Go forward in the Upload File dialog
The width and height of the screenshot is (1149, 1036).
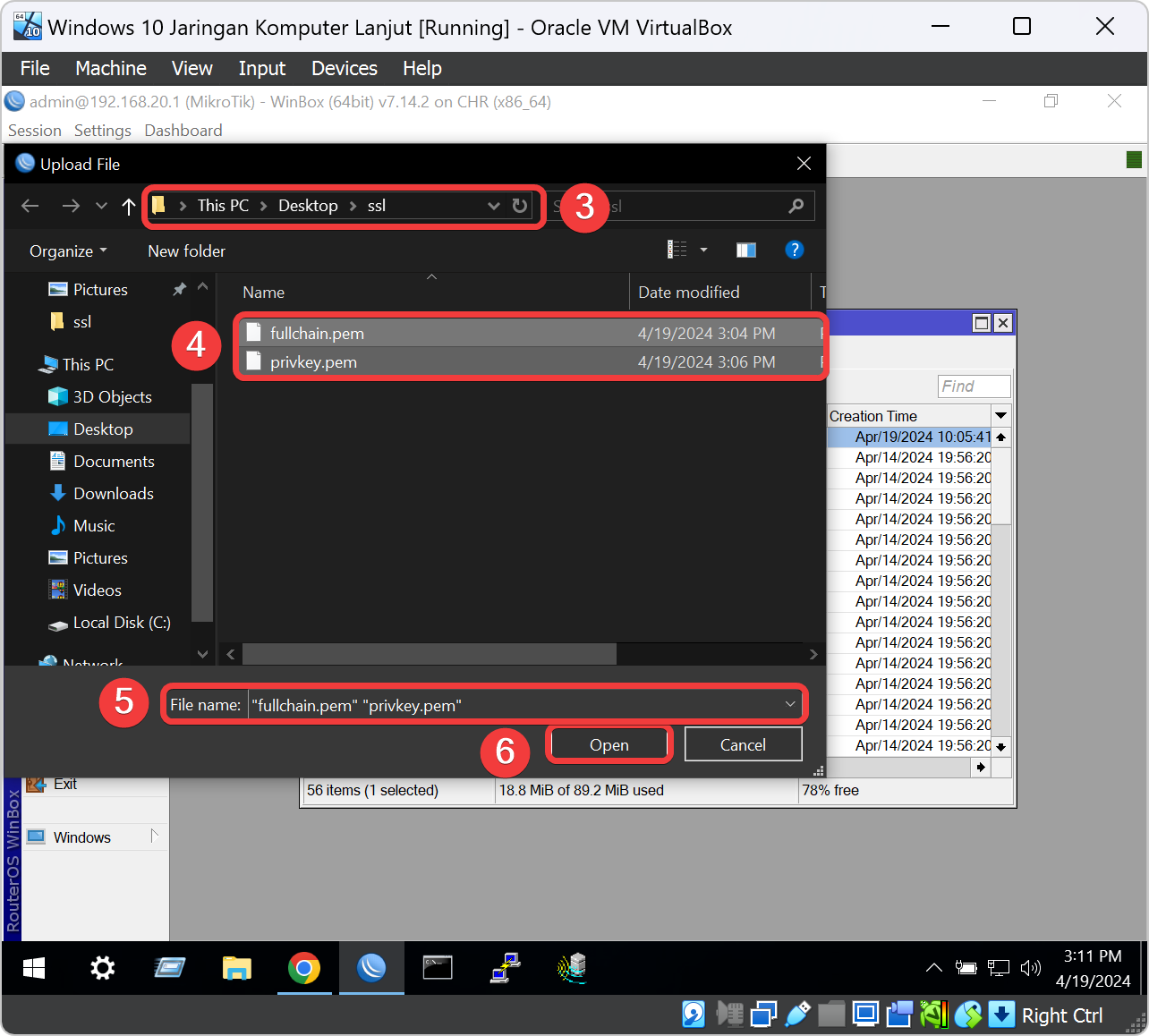click(x=71, y=206)
